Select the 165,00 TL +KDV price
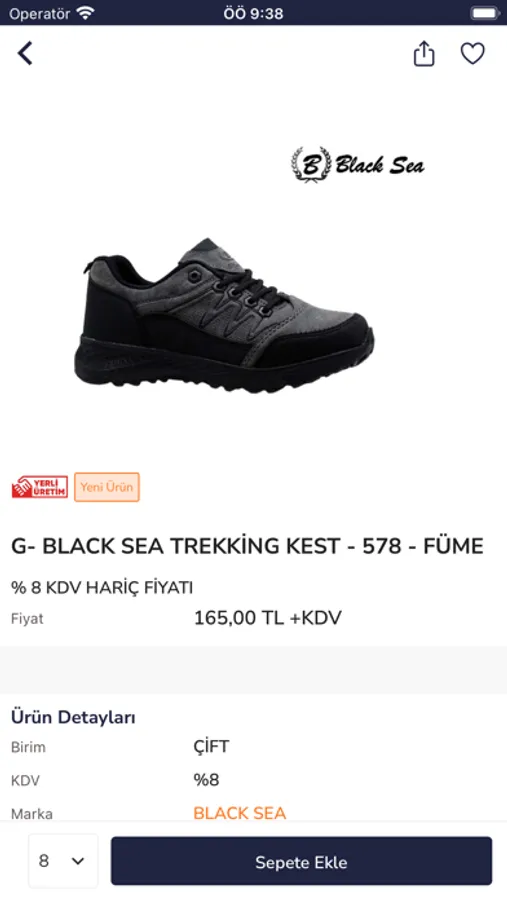The height and width of the screenshot is (900, 507). [x=268, y=618]
